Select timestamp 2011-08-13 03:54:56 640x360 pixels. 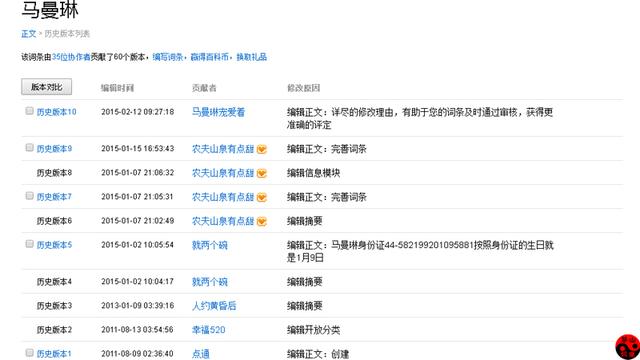click(138, 329)
